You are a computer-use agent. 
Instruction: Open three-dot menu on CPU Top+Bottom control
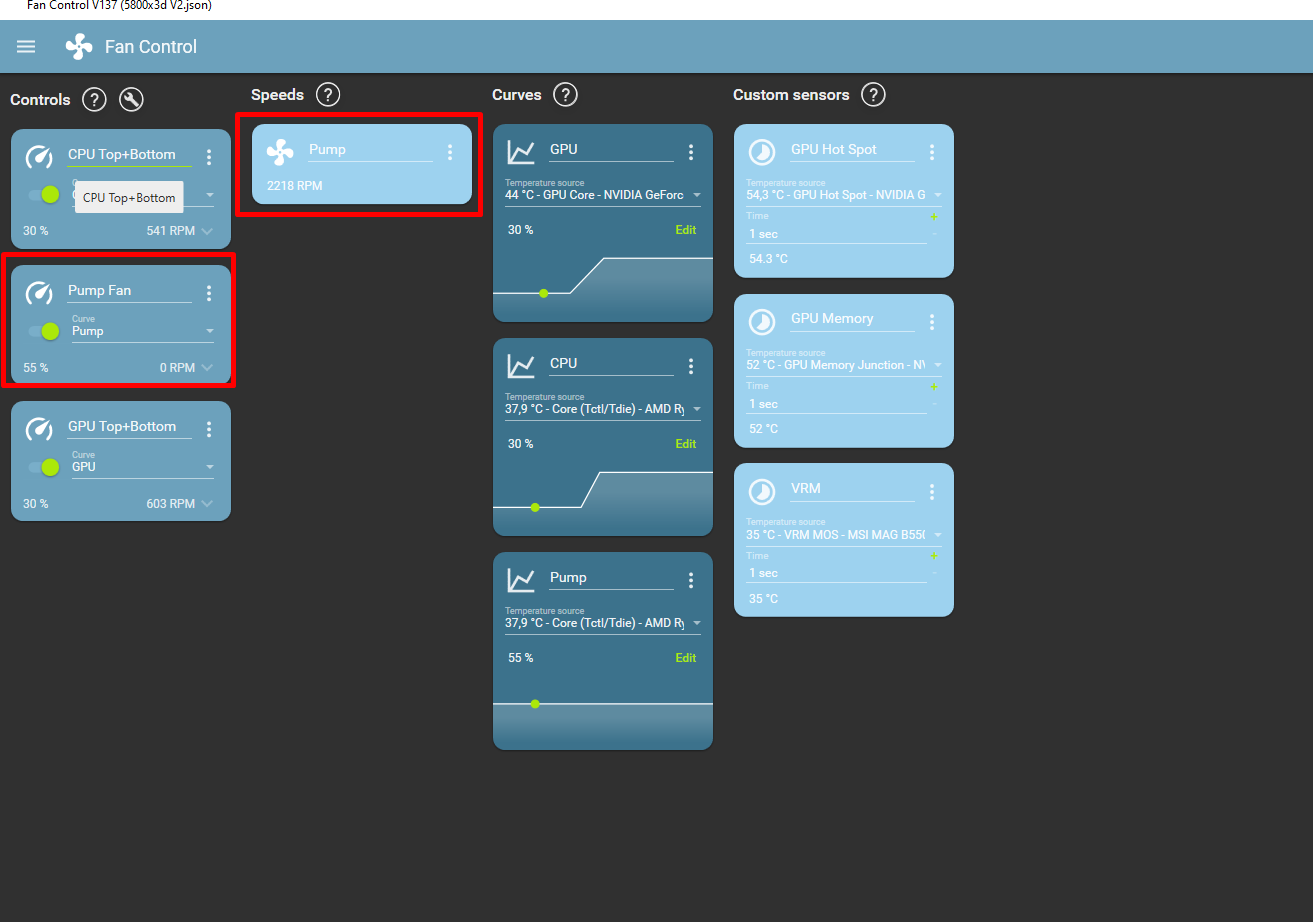pyautogui.click(x=209, y=156)
